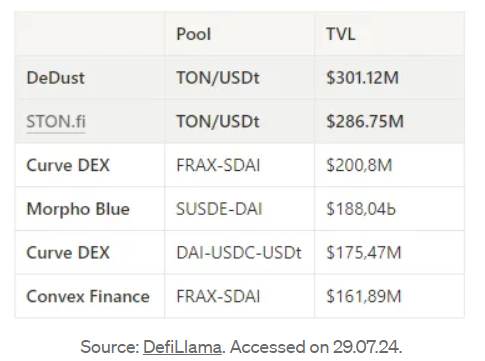Open the DefiLlama source link
485x361 pixels.
[x=182, y=347]
